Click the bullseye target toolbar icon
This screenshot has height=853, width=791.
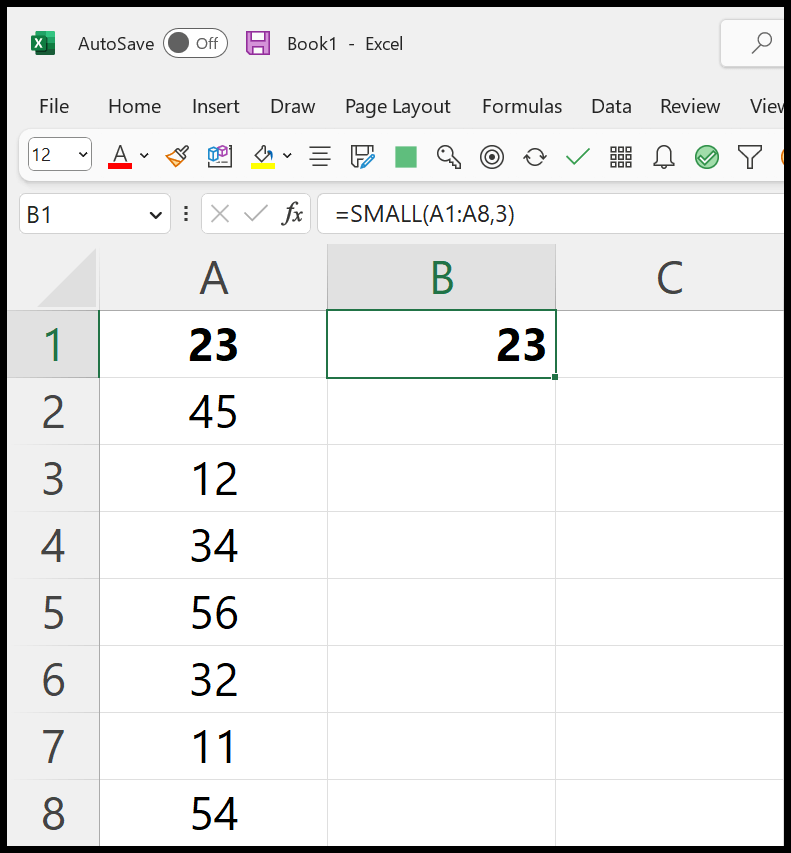tap(491, 157)
